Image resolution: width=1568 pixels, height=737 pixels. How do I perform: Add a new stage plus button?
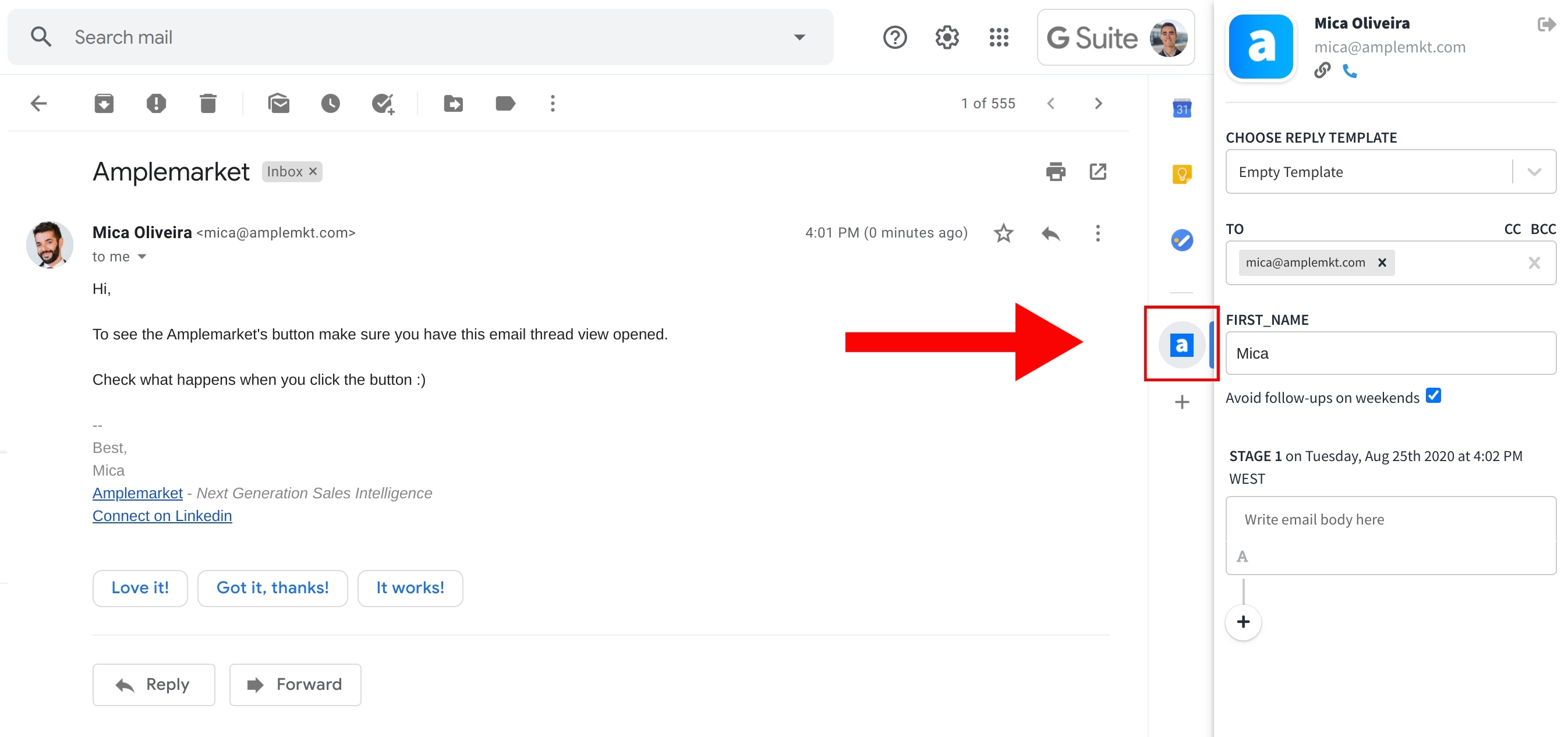point(1243,622)
